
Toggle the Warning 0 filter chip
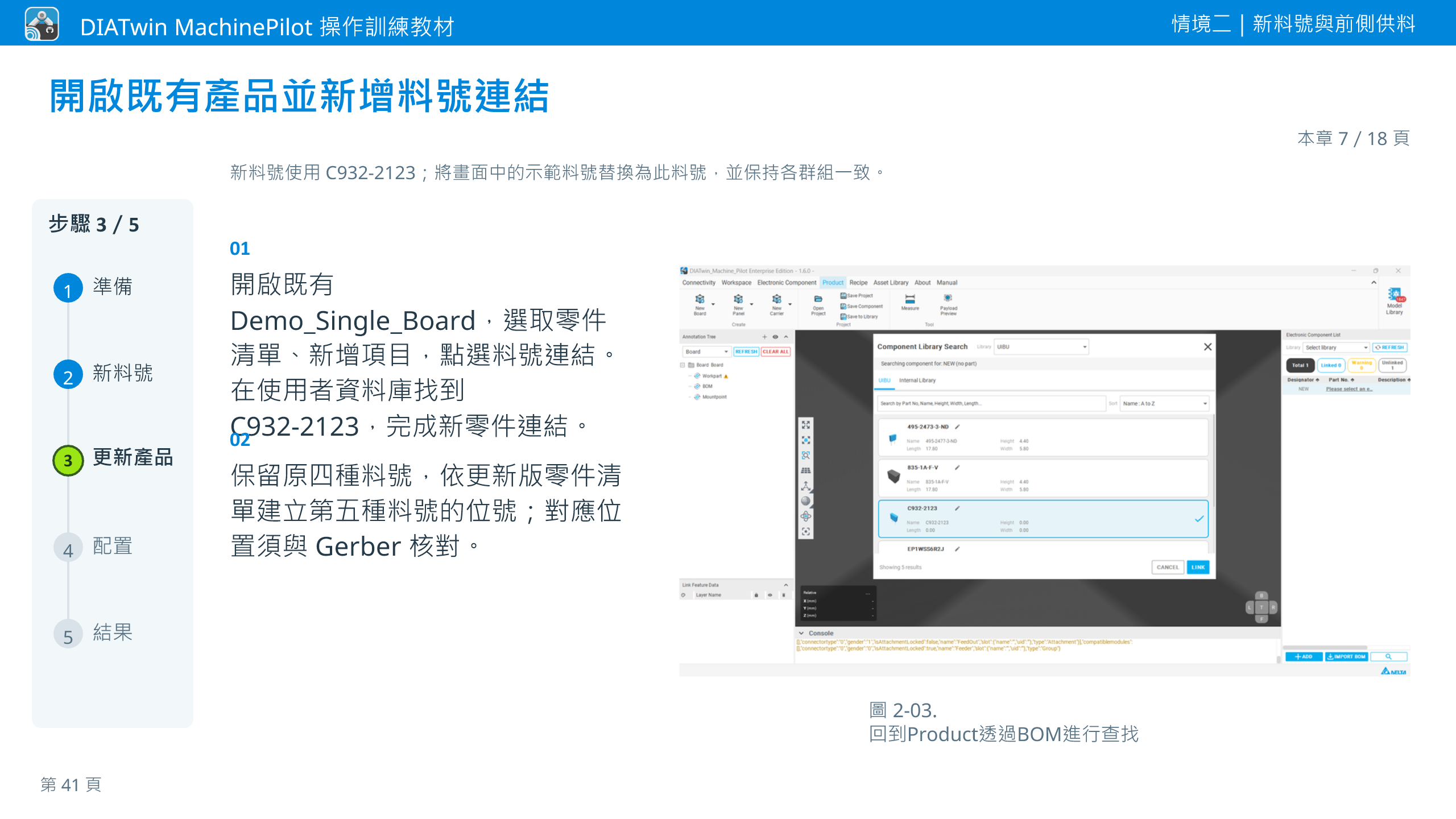click(1362, 365)
